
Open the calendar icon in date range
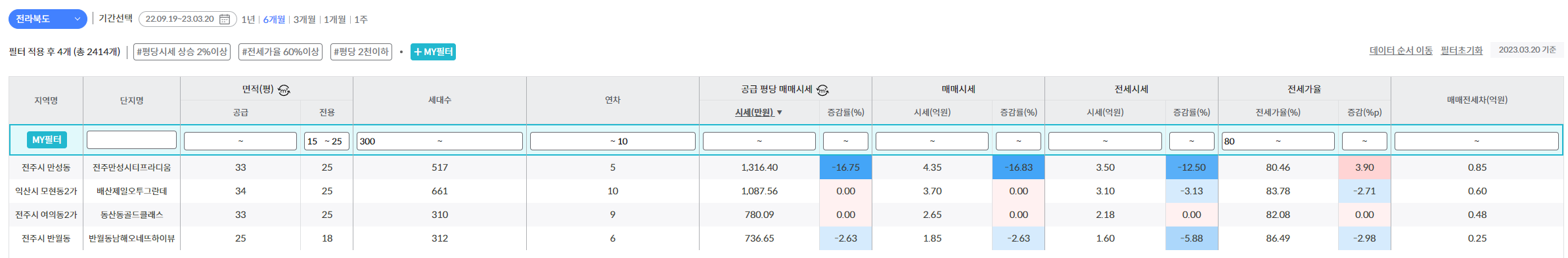pos(224,19)
